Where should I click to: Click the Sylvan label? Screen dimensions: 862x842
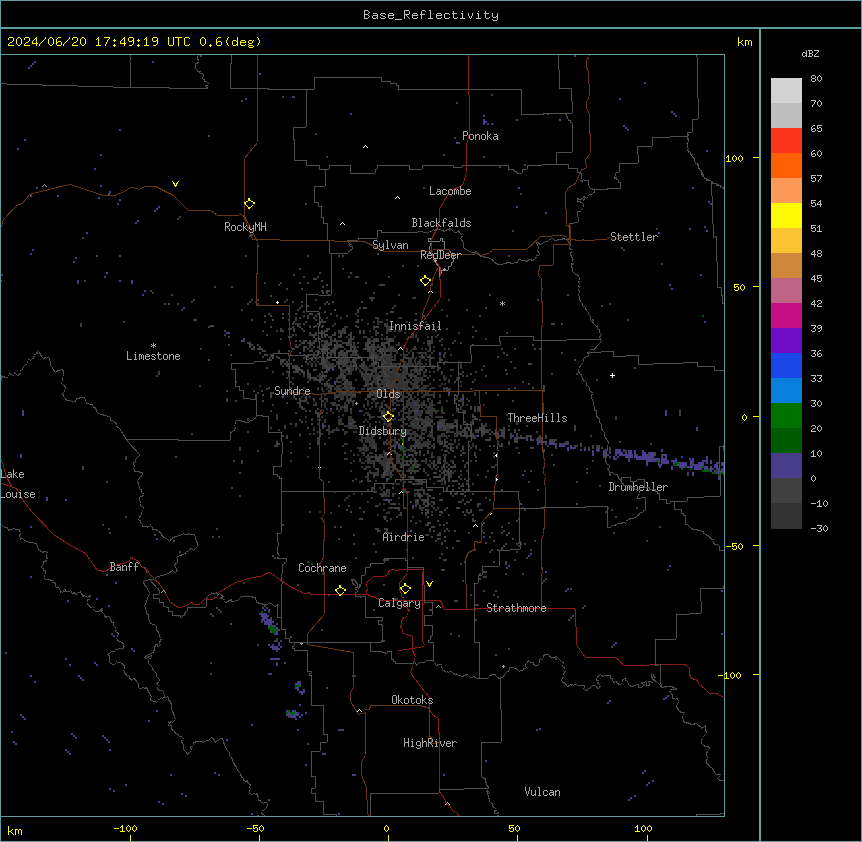pos(390,245)
